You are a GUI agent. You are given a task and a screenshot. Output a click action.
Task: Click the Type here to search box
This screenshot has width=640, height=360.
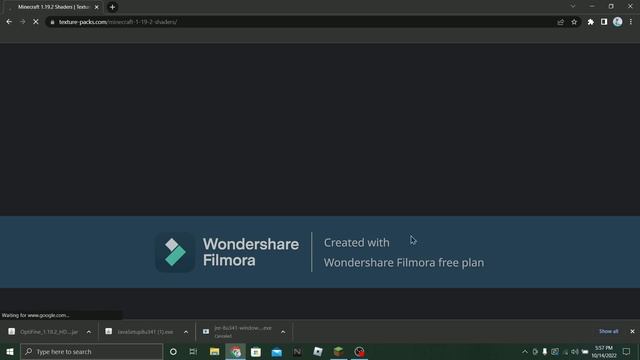click(91, 352)
